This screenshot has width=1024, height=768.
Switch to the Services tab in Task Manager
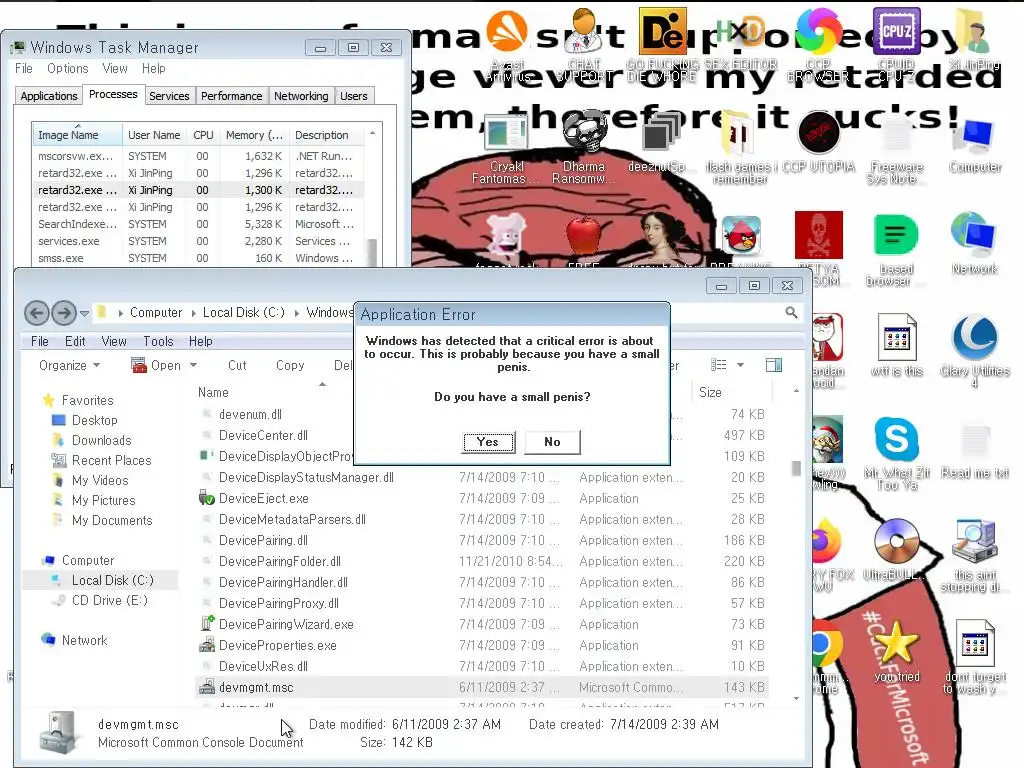coord(169,96)
